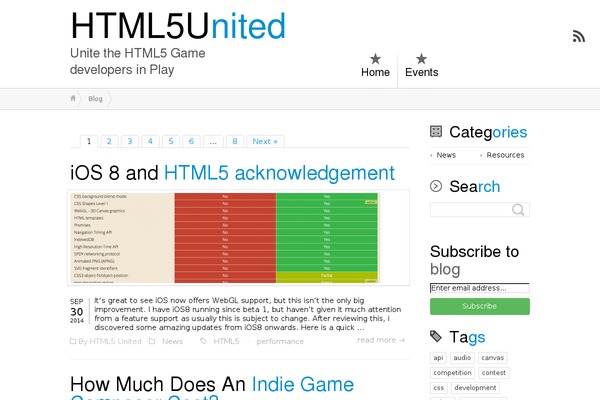Viewport: 600px width, 400px height.
Task: Click tag icon before HTML5 post tag
Action: tap(204, 341)
